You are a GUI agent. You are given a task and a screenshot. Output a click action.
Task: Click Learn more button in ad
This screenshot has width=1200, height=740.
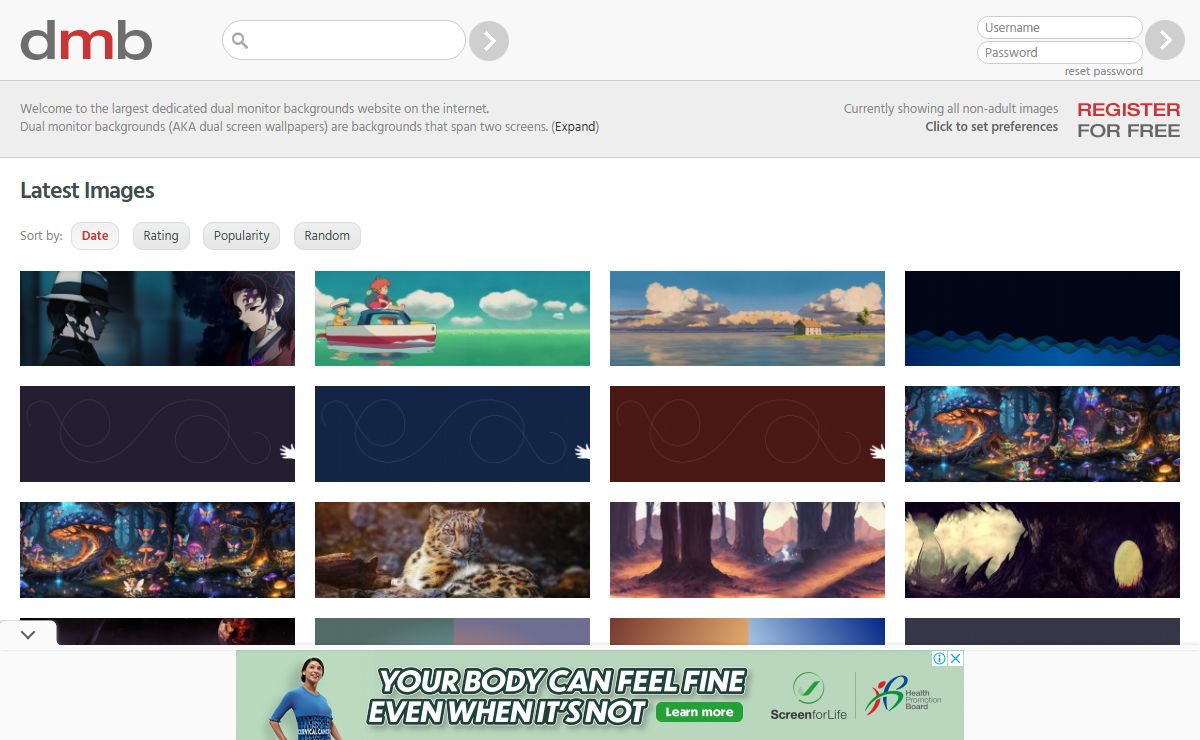click(699, 712)
